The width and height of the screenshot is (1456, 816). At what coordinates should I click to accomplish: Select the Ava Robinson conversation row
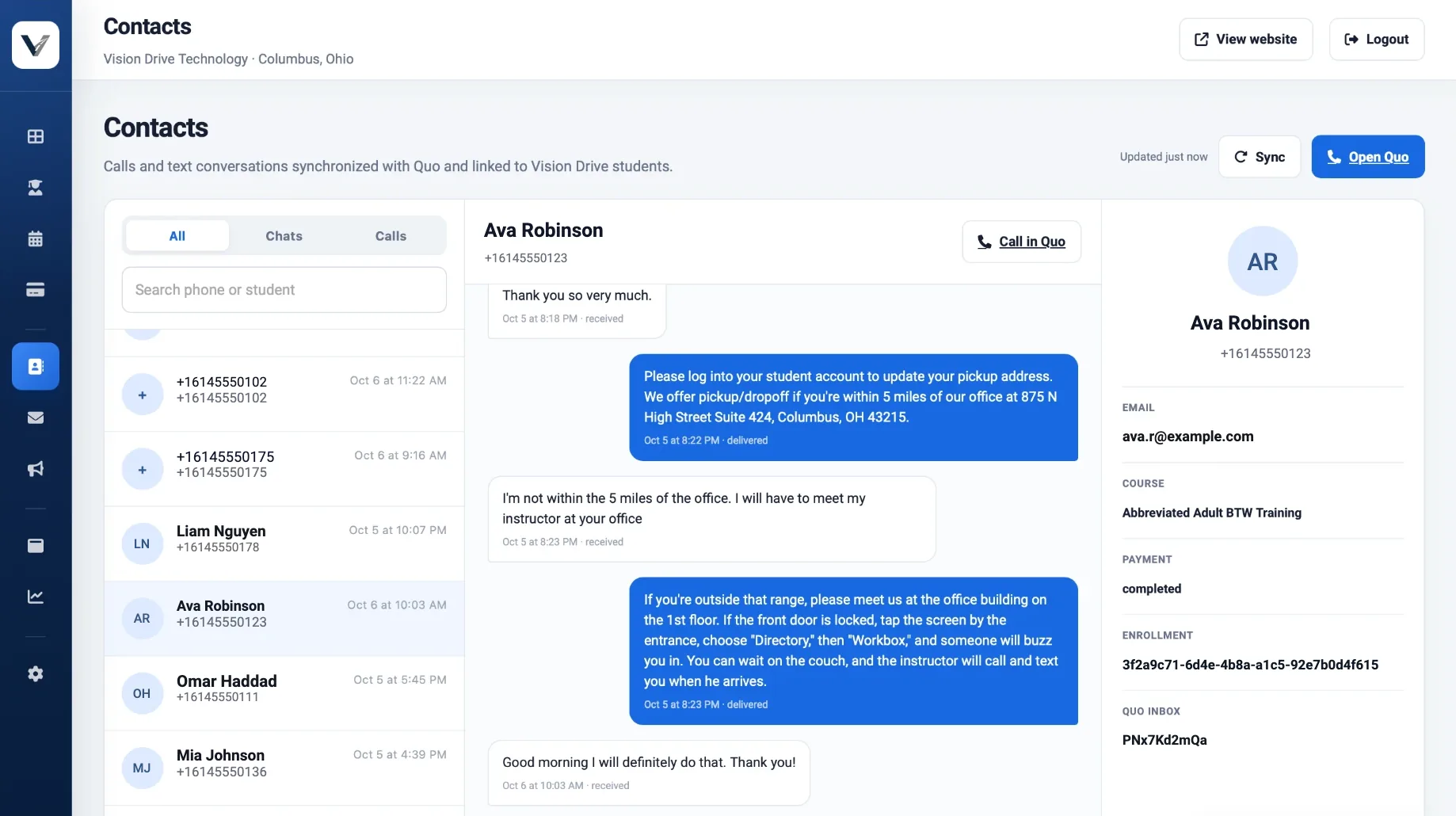(284, 619)
